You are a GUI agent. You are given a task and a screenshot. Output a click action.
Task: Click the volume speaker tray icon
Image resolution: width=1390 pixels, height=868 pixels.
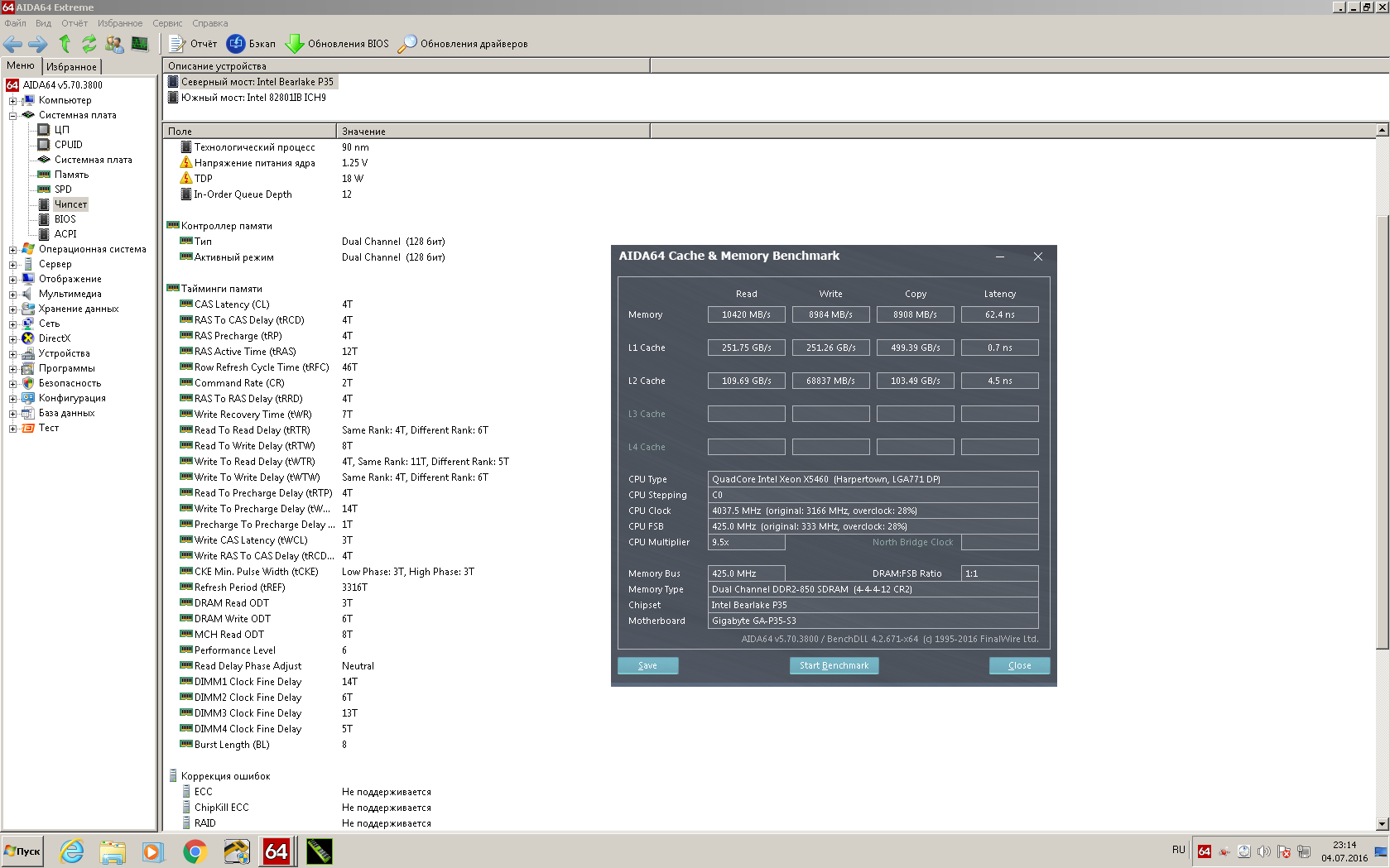[1264, 851]
